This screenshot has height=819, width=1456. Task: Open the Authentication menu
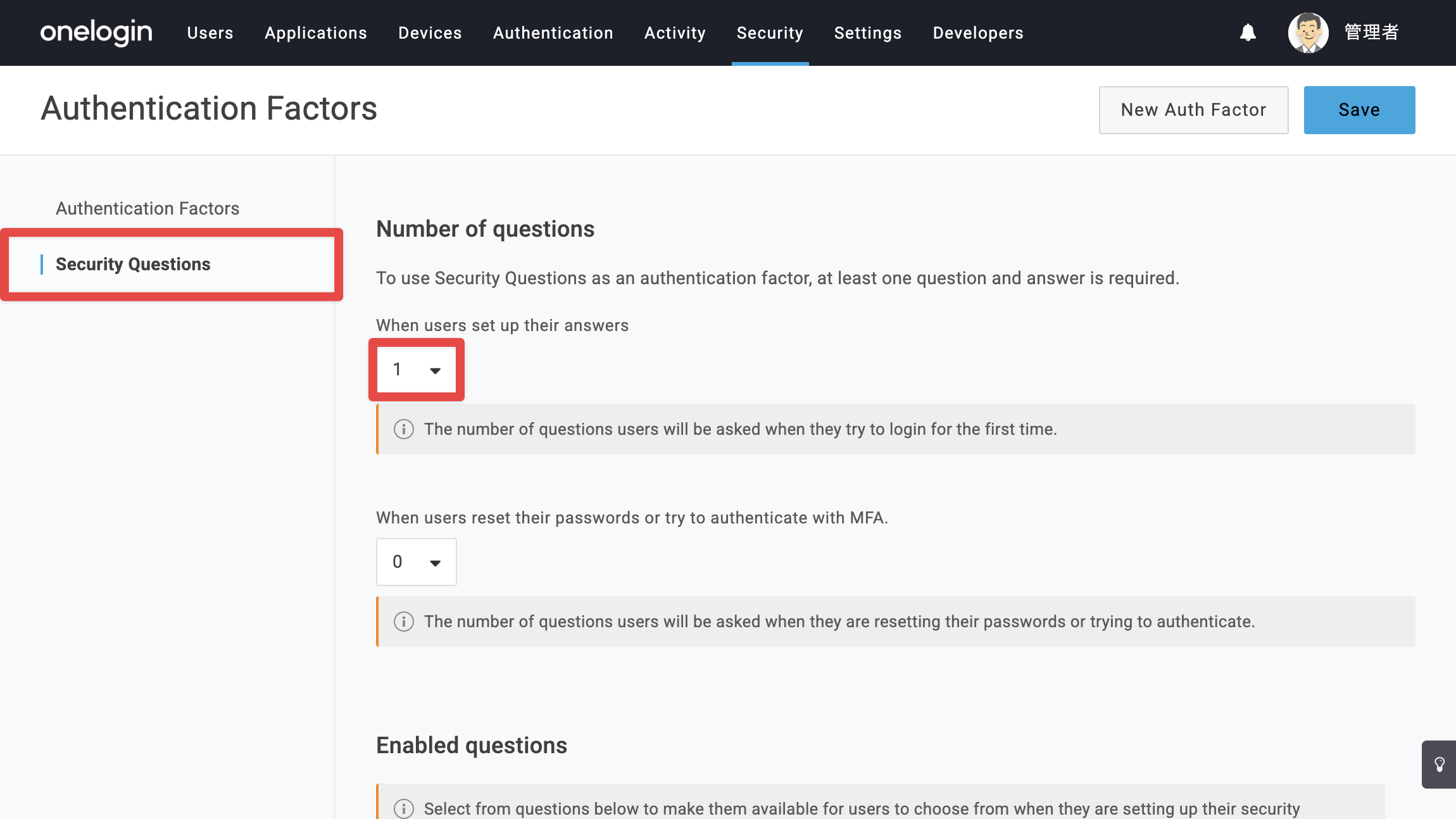pos(553,33)
